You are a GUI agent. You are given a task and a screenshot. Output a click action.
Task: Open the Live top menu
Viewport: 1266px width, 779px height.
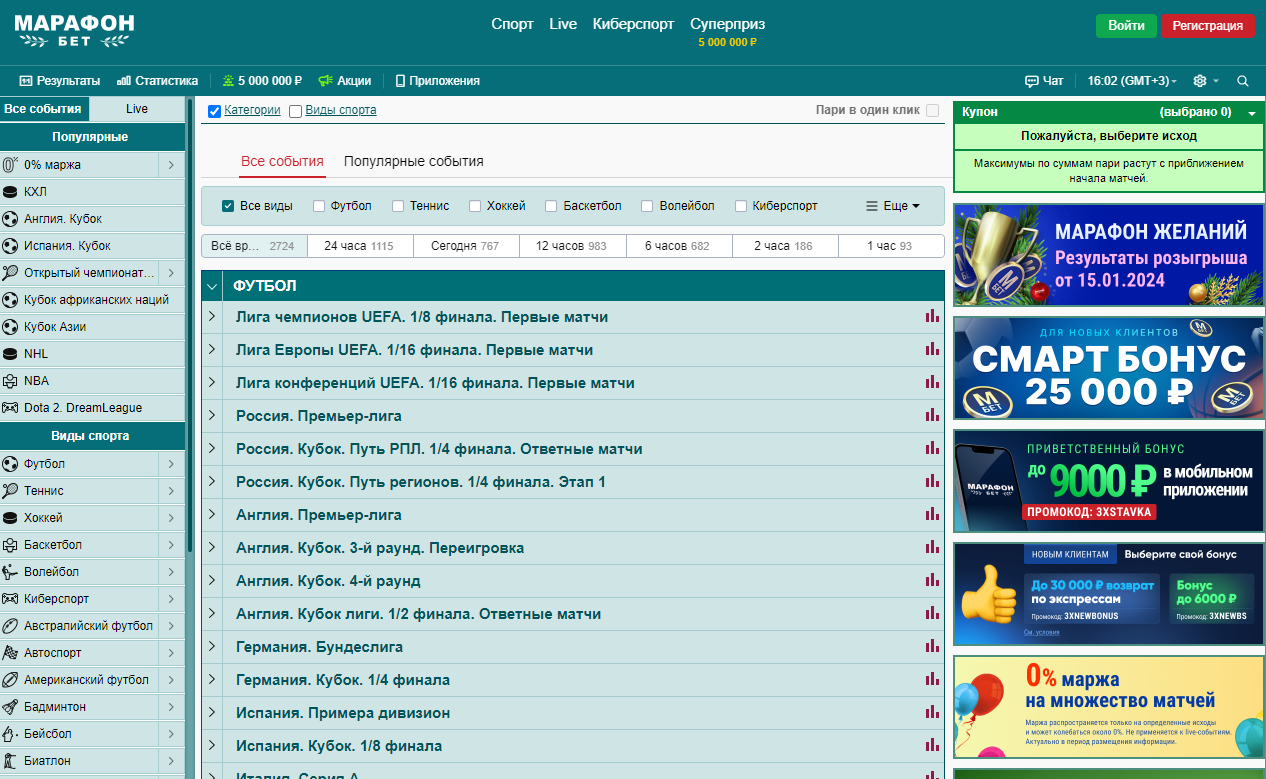coord(563,24)
